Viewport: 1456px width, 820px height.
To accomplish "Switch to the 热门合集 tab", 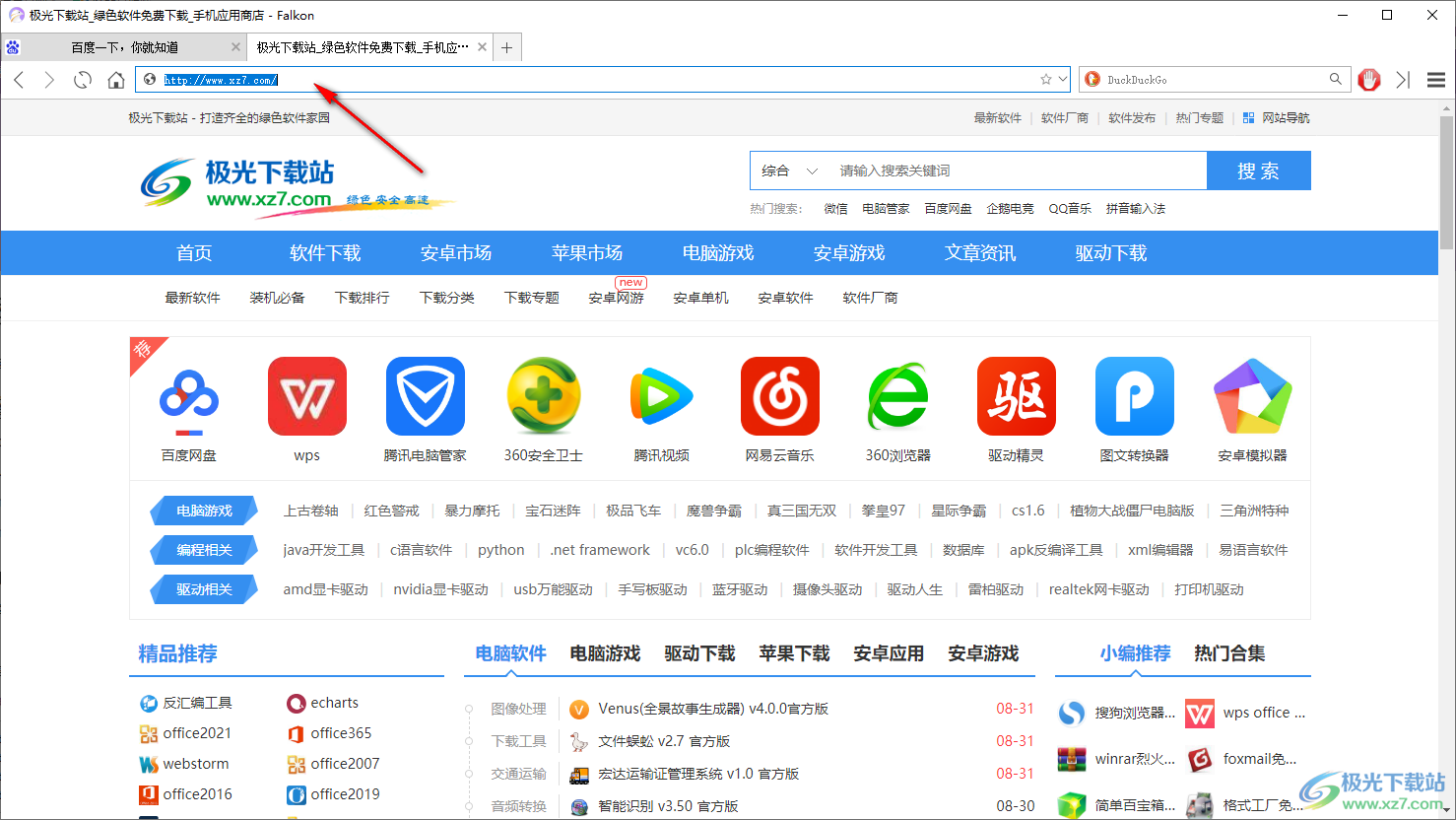I will (1229, 653).
